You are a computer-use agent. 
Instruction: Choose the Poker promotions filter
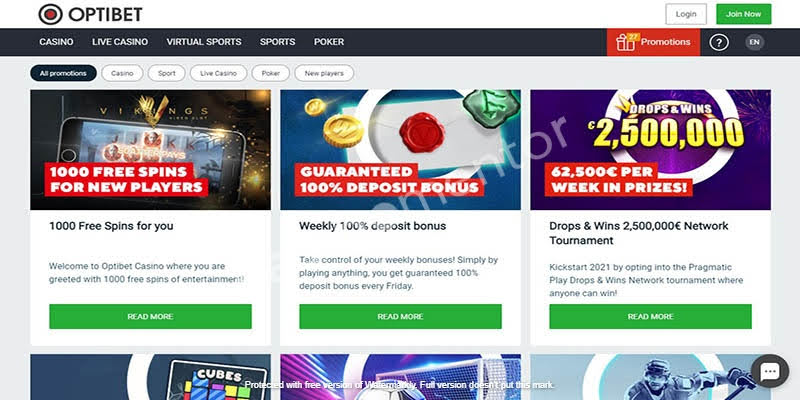(270, 73)
